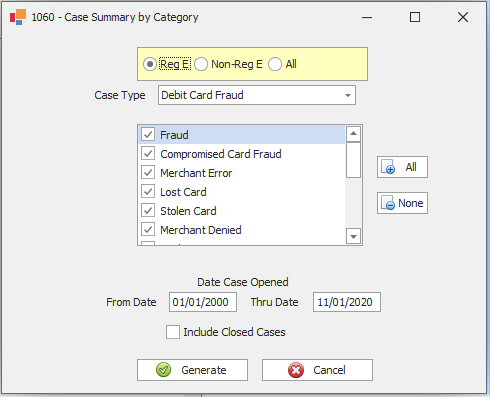Screen dimensions: 490x397
Task: Uncheck the Merchant Error checkbox
Action: click(x=148, y=173)
